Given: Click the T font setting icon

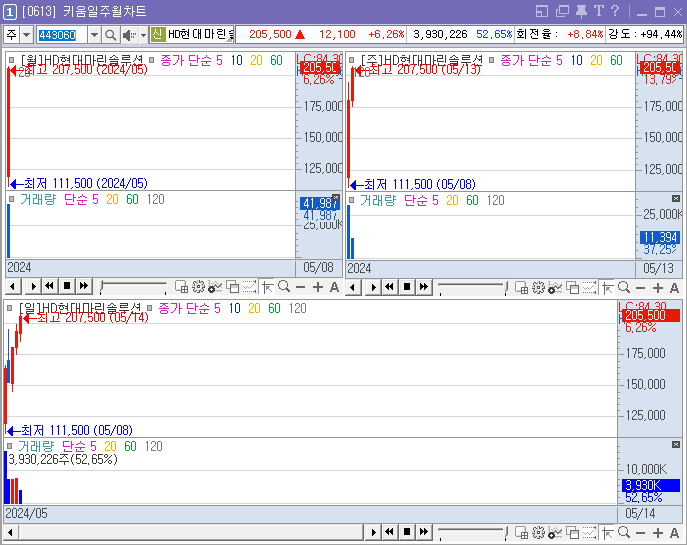Looking at the screenshot, I should [x=599, y=11].
